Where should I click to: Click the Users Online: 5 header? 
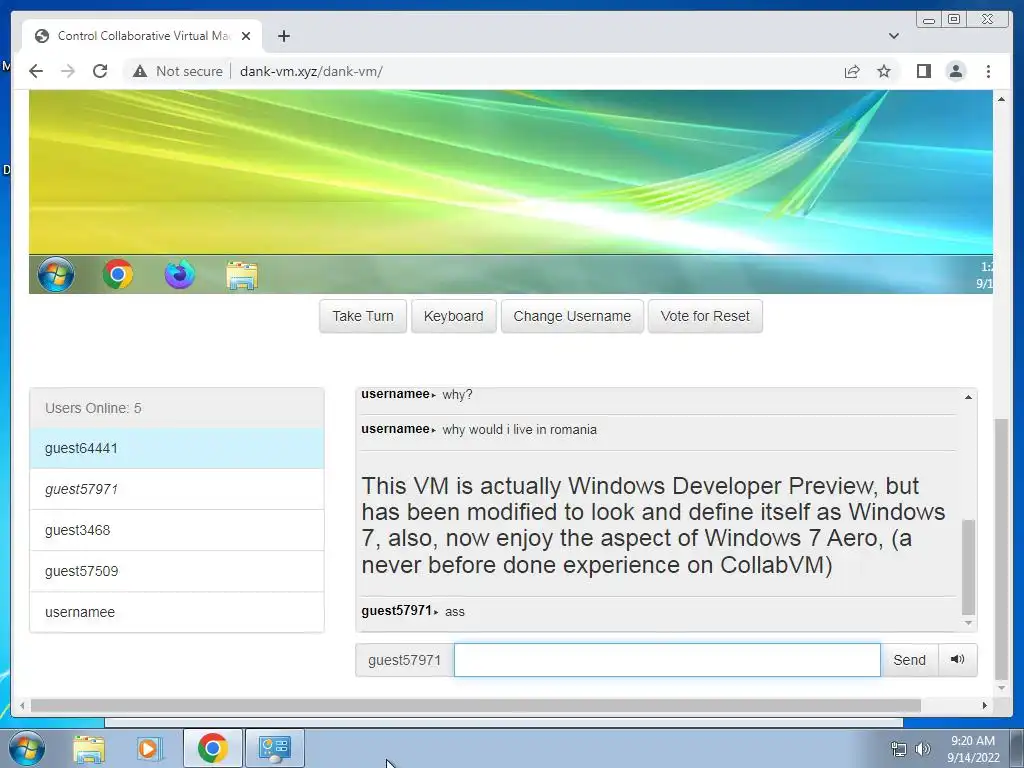(177, 408)
